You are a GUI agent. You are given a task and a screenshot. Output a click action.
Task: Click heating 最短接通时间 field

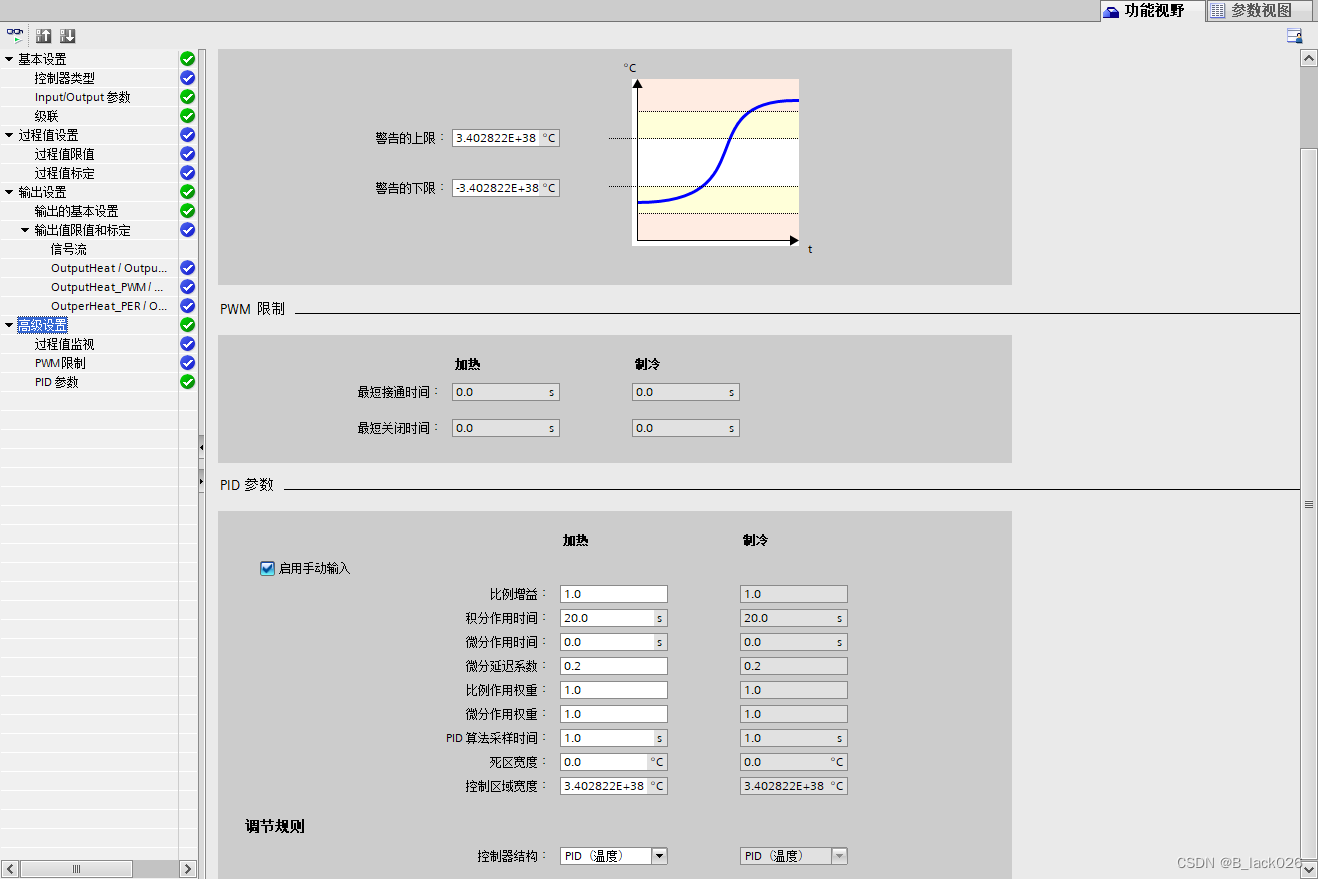point(506,392)
